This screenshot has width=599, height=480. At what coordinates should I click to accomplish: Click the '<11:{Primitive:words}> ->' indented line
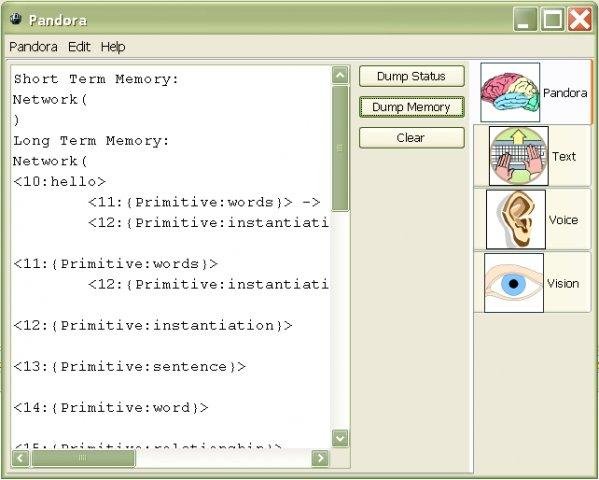204,202
